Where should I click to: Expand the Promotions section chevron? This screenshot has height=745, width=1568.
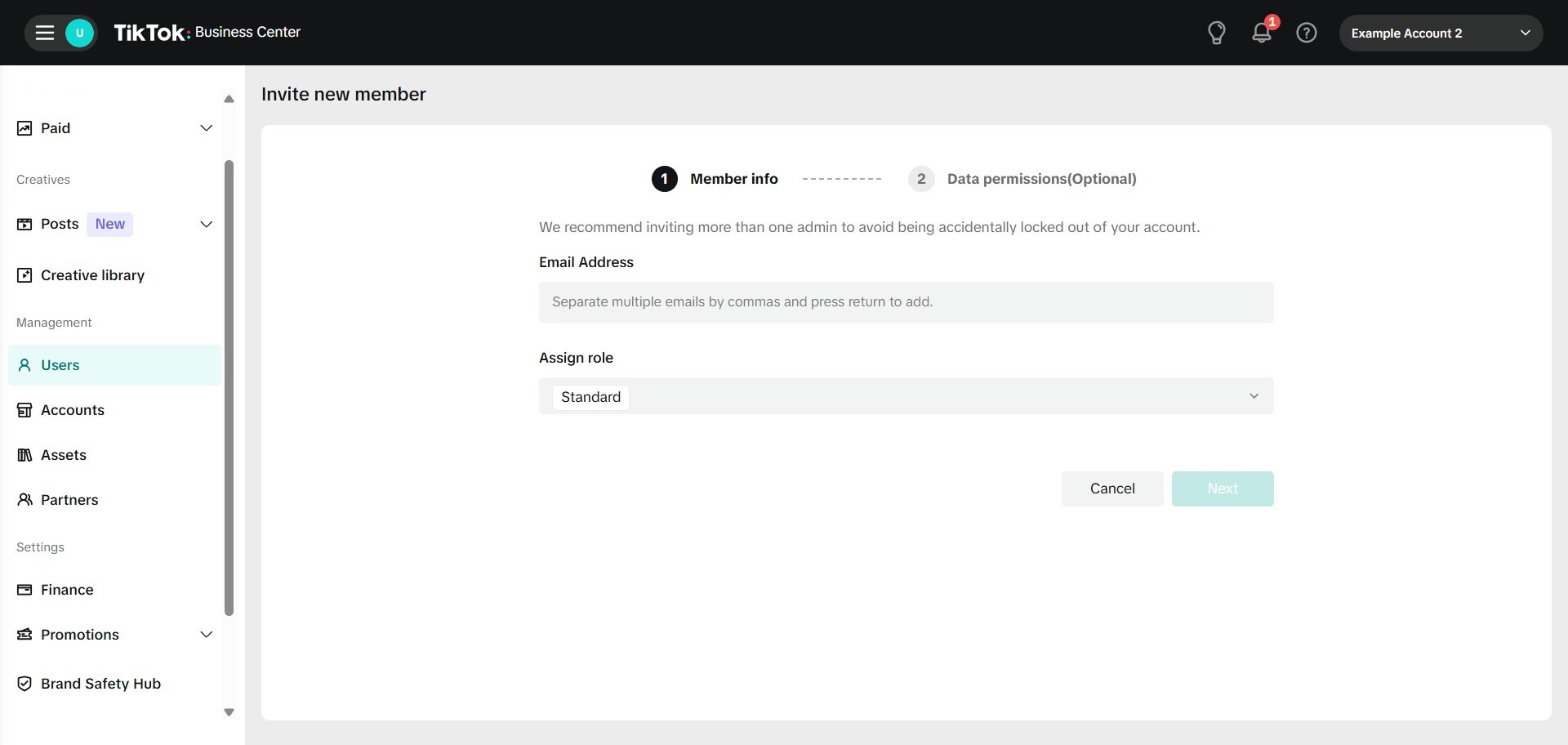coord(206,635)
